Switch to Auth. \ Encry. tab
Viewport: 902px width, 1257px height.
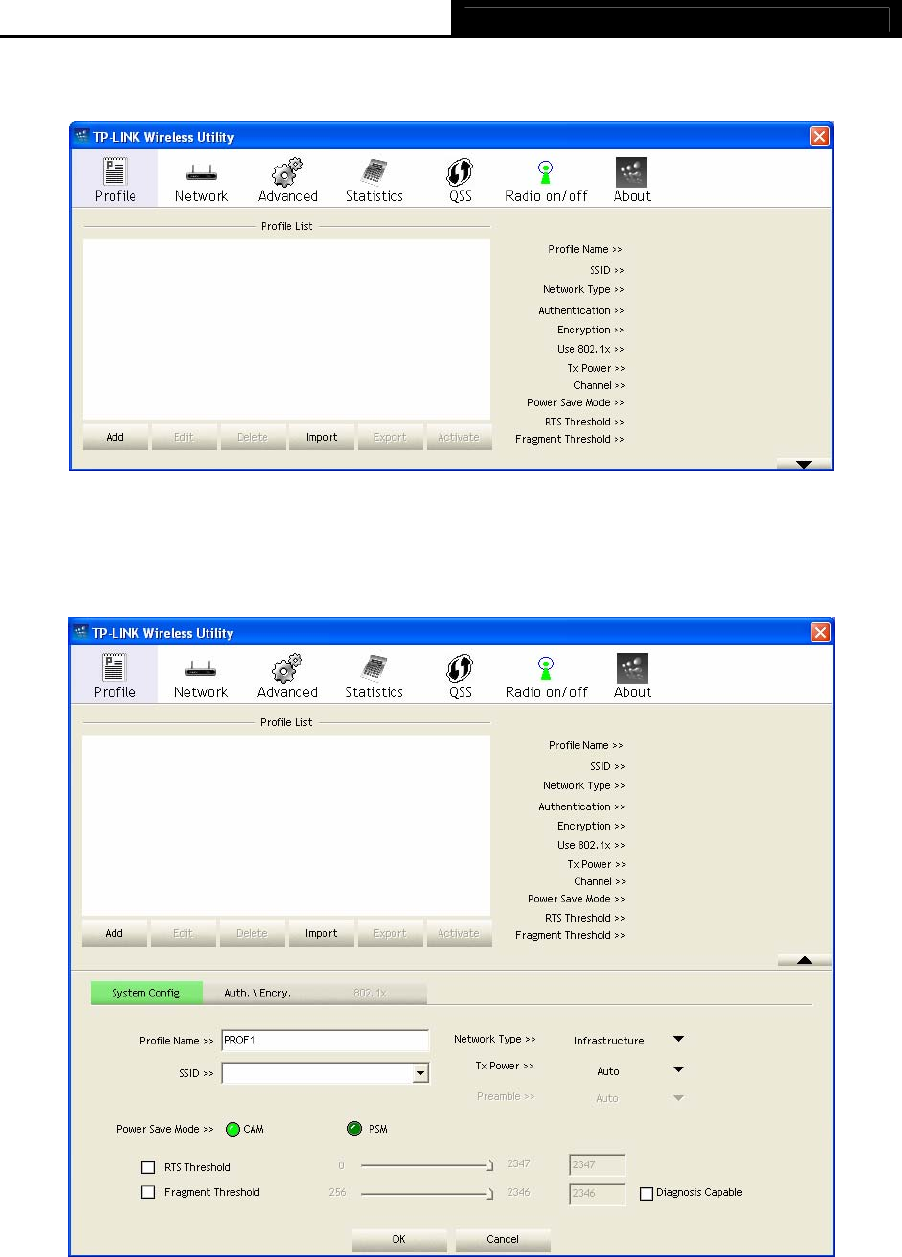(x=259, y=993)
